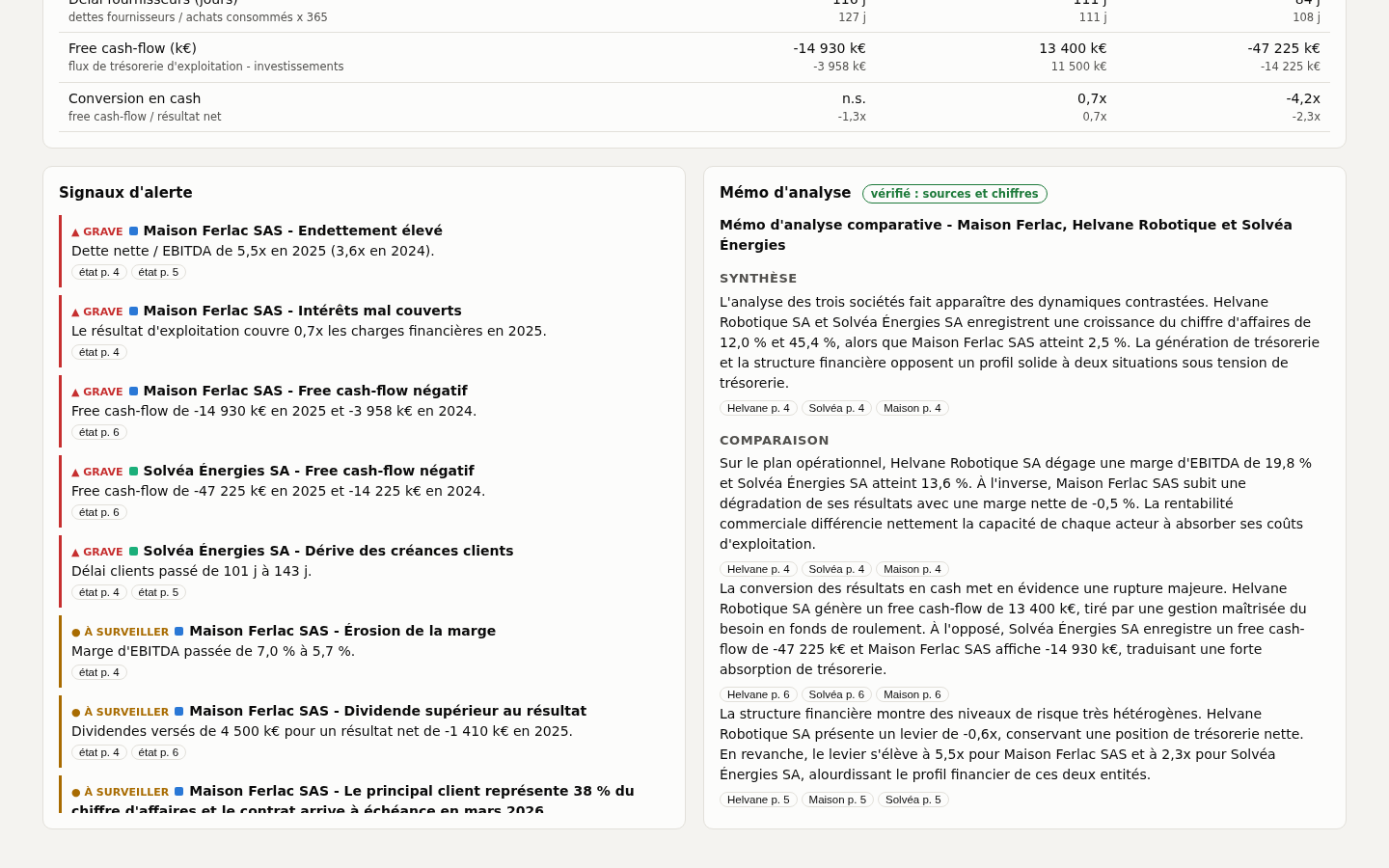Open the 'Solvéa p. 6' citation chip
This screenshot has height=868, width=1389.
click(836, 694)
